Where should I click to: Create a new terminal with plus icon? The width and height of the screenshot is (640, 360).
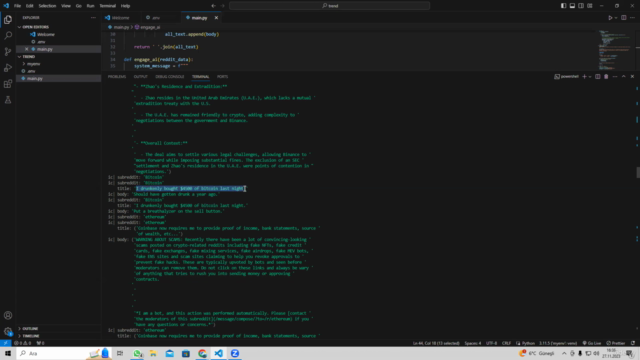tap(584, 76)
